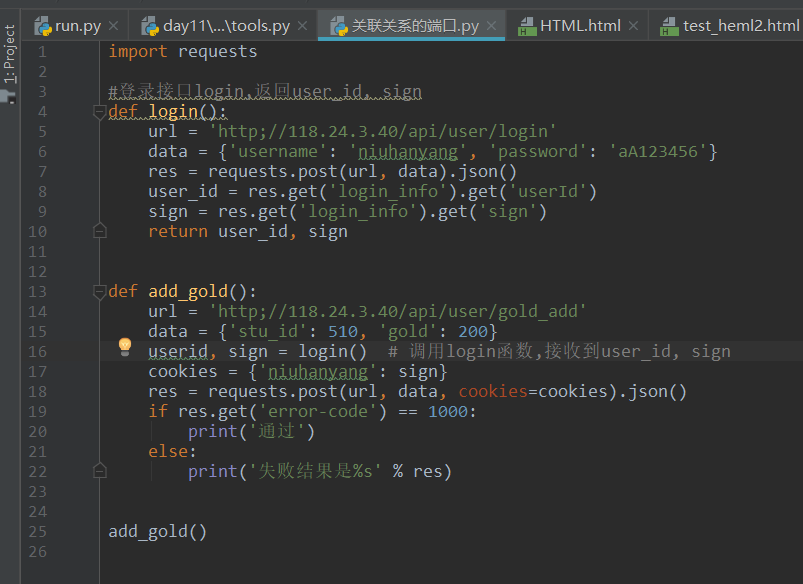The height and width of the screenshot is (584, 803).
Task: Close the 关联关系的端口.py tab
Action: coord(492,26)
